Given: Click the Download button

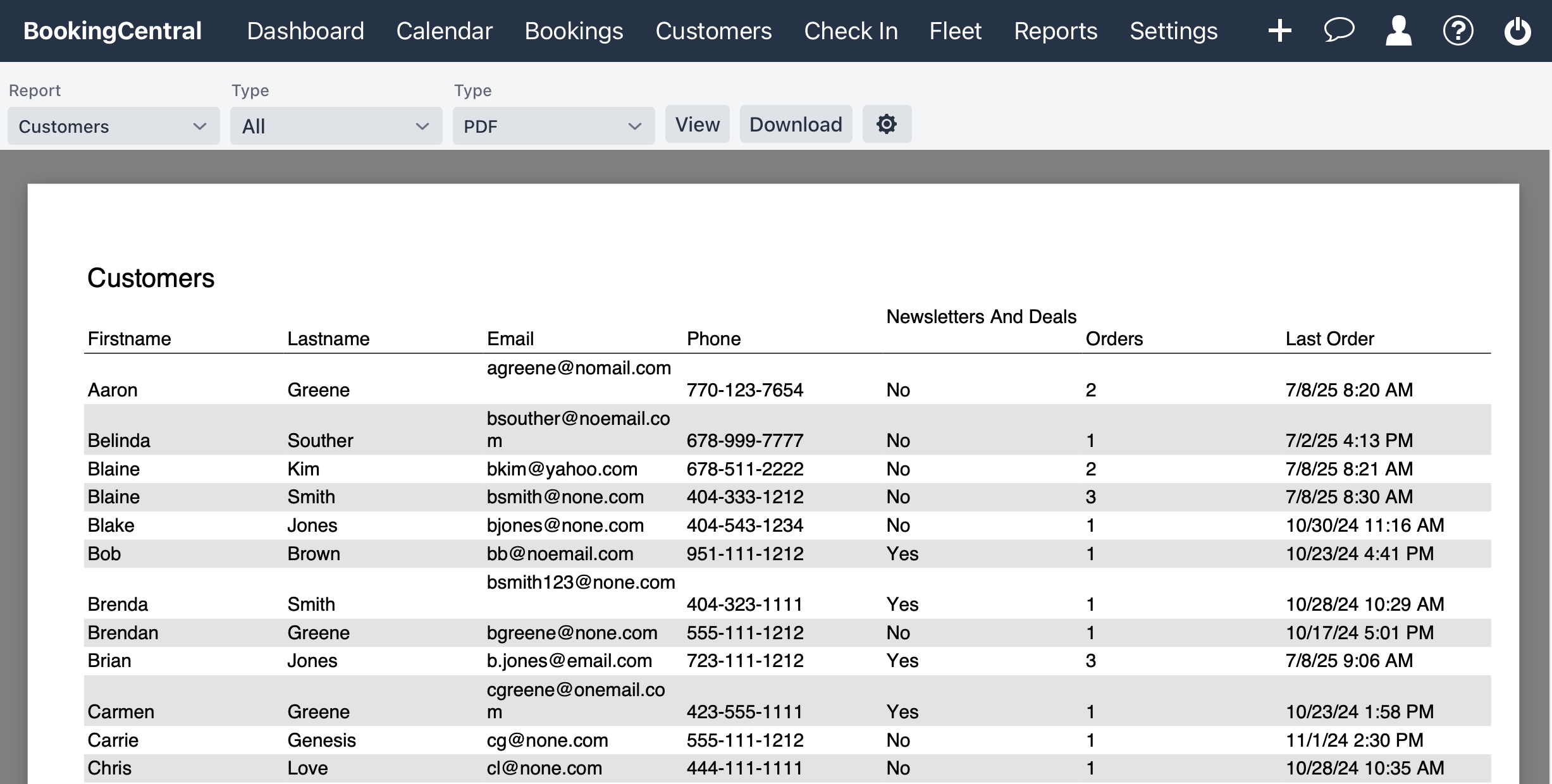Looking at the screenshot, I should (796, 124).
